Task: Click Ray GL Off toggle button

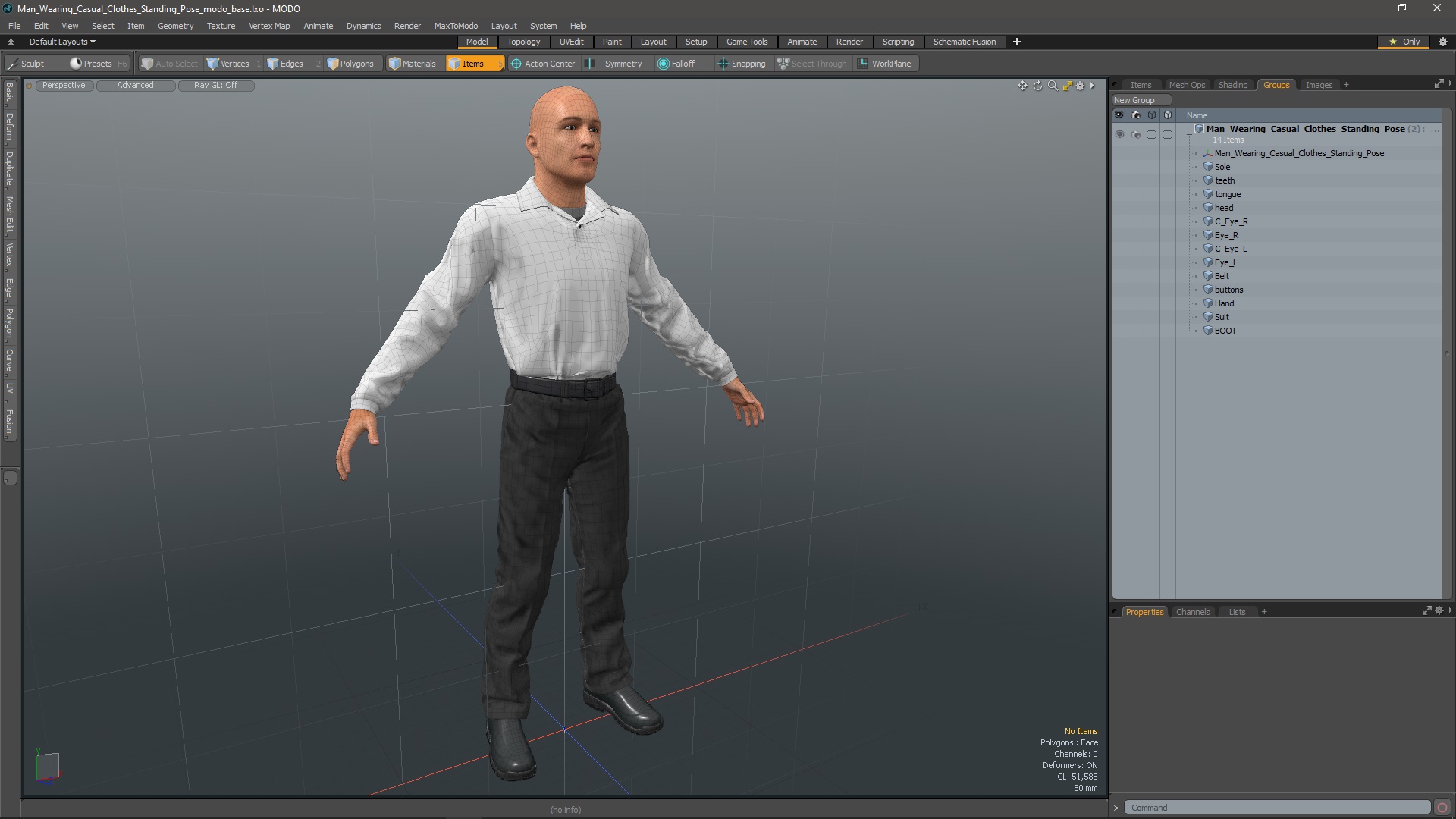Action: coord(216,85)
